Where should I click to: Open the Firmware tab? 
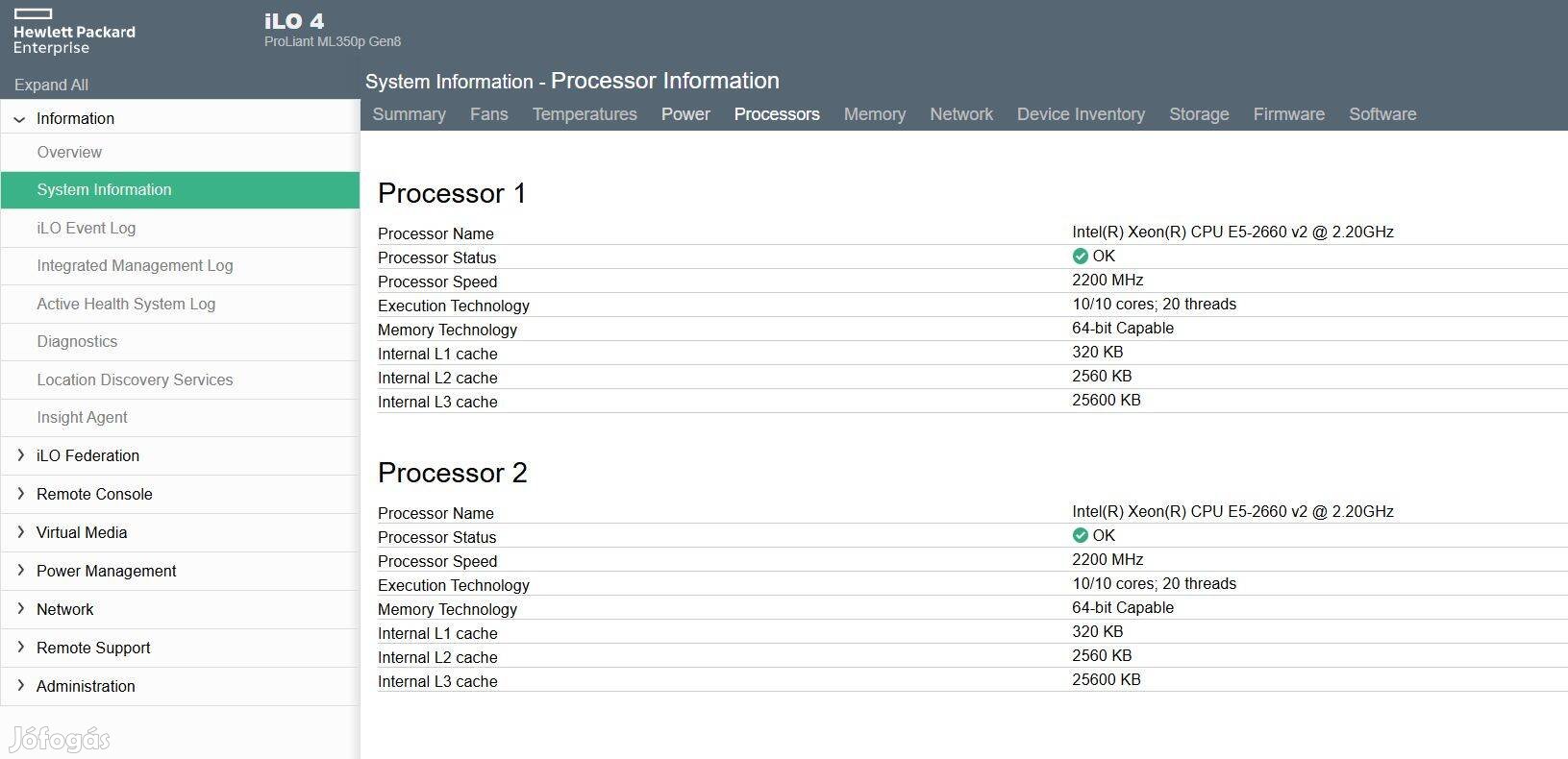point(1288,113)
